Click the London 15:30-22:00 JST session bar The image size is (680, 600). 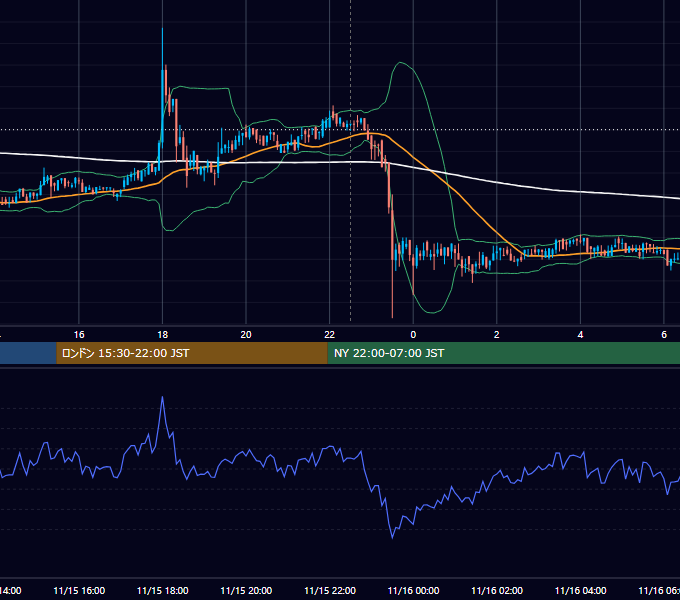(x=192, y=353)
